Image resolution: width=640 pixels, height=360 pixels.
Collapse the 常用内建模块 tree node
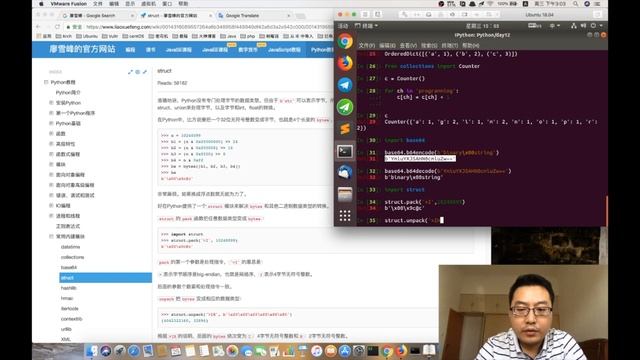[51, 236]
